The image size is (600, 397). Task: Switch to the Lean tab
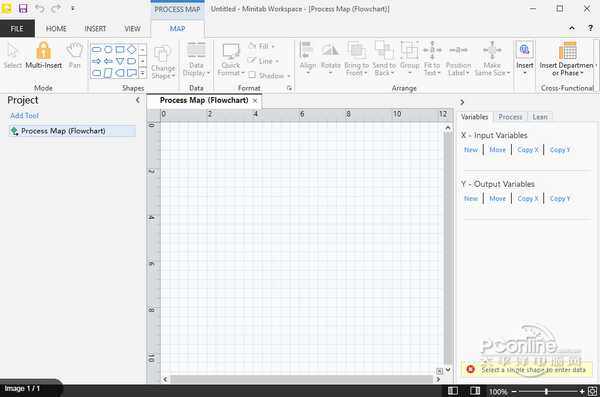coord(540,117)
